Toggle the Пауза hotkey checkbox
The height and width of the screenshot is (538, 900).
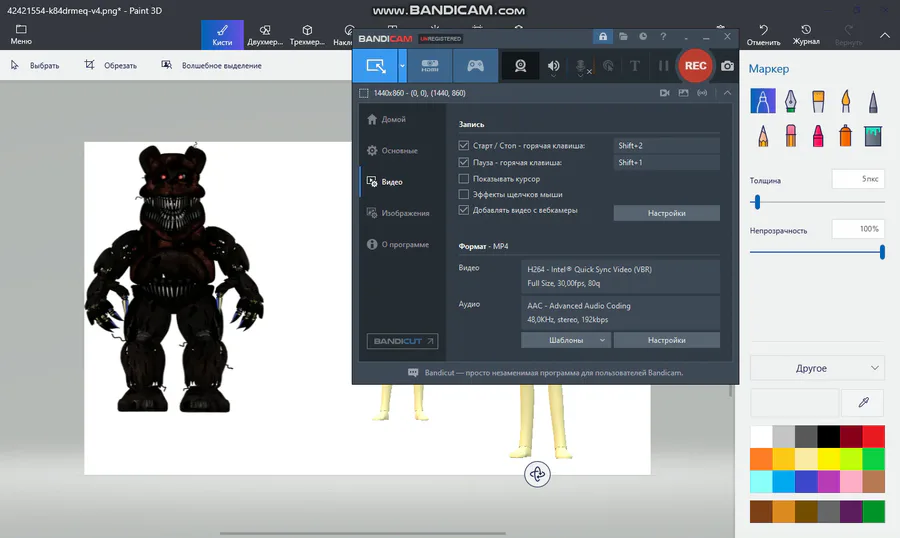464,162
